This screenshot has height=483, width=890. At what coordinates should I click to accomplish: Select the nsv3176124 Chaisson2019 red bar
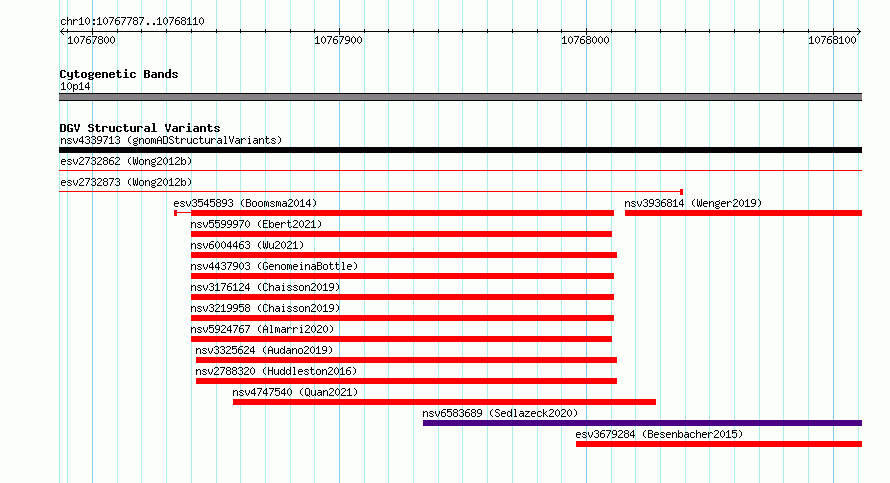[402, 297]
